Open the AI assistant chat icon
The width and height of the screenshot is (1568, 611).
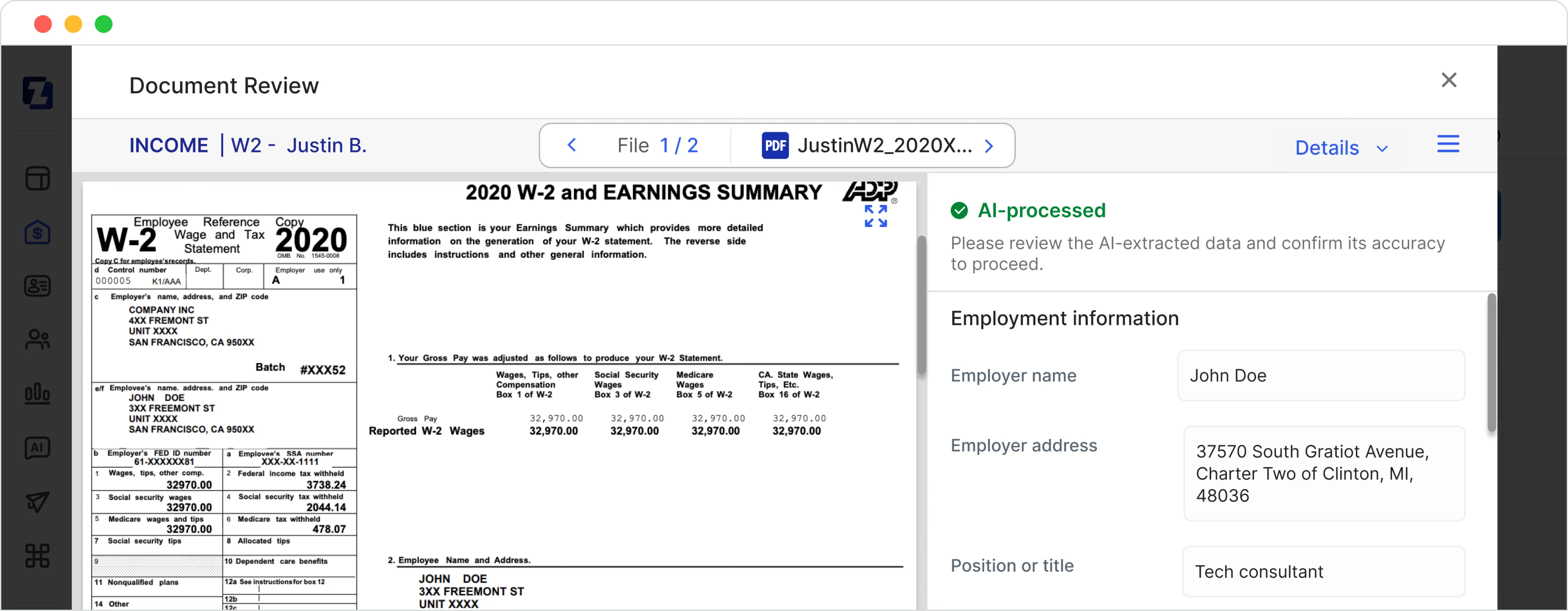[38, 448]
